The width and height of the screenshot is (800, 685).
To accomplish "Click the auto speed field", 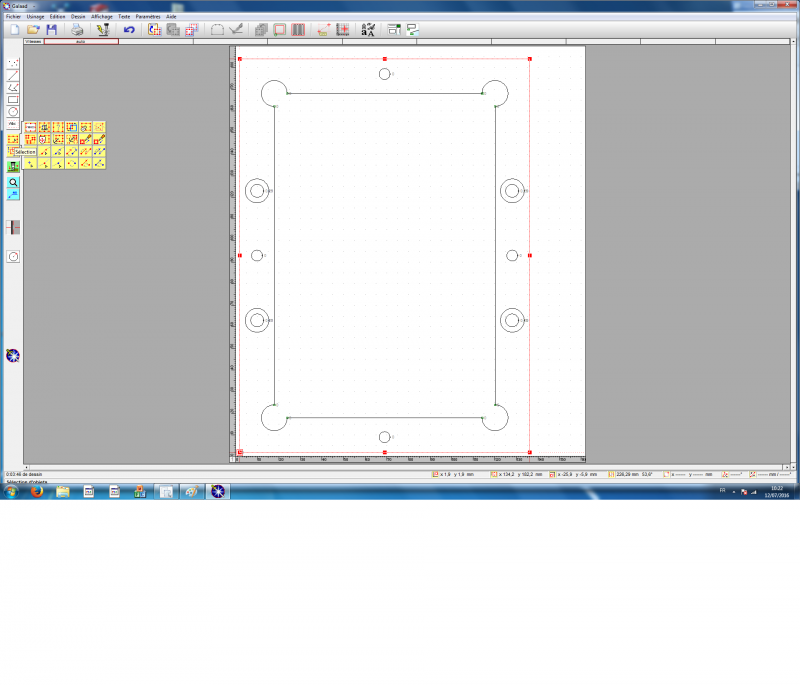I will pos(81,42).
